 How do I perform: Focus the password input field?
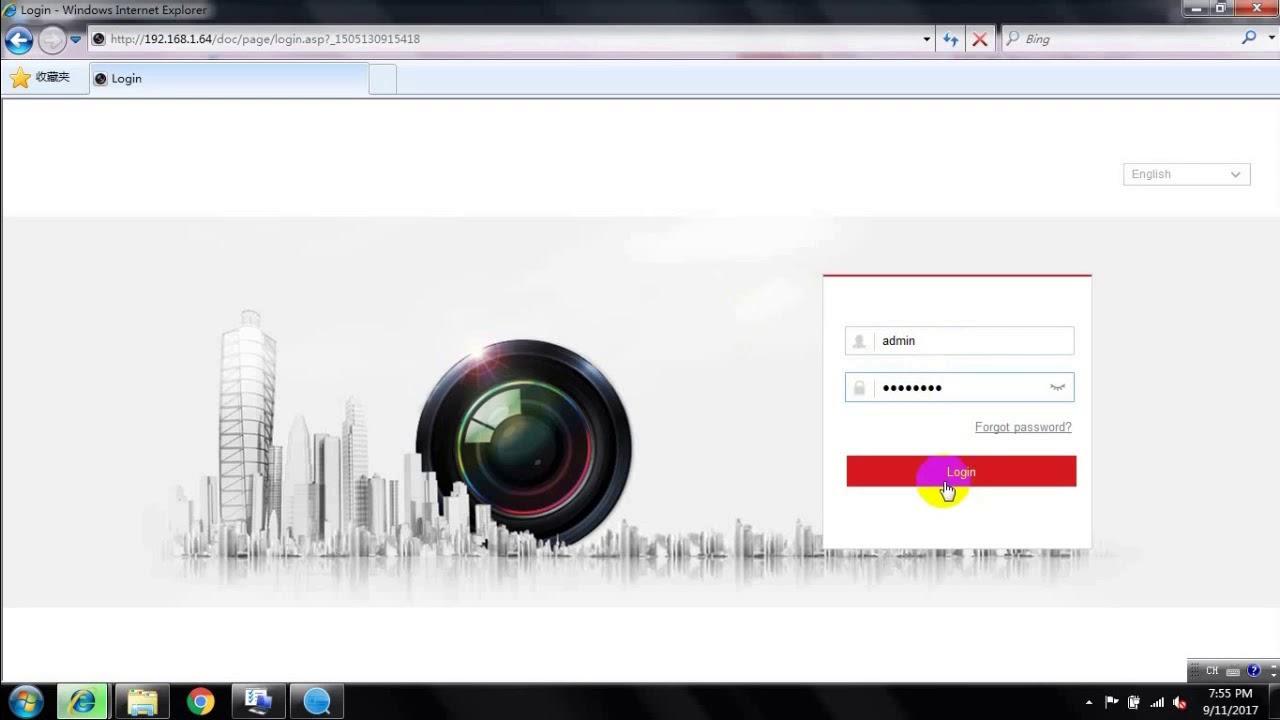(959, 388)
